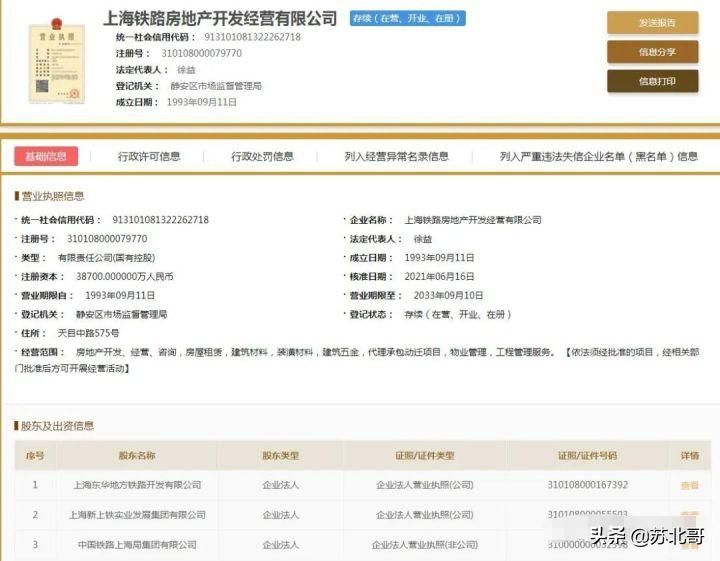The image size is (720, 561).
Task: Click business term end 2033年09月10日
Action: click(x=448, y=295)
